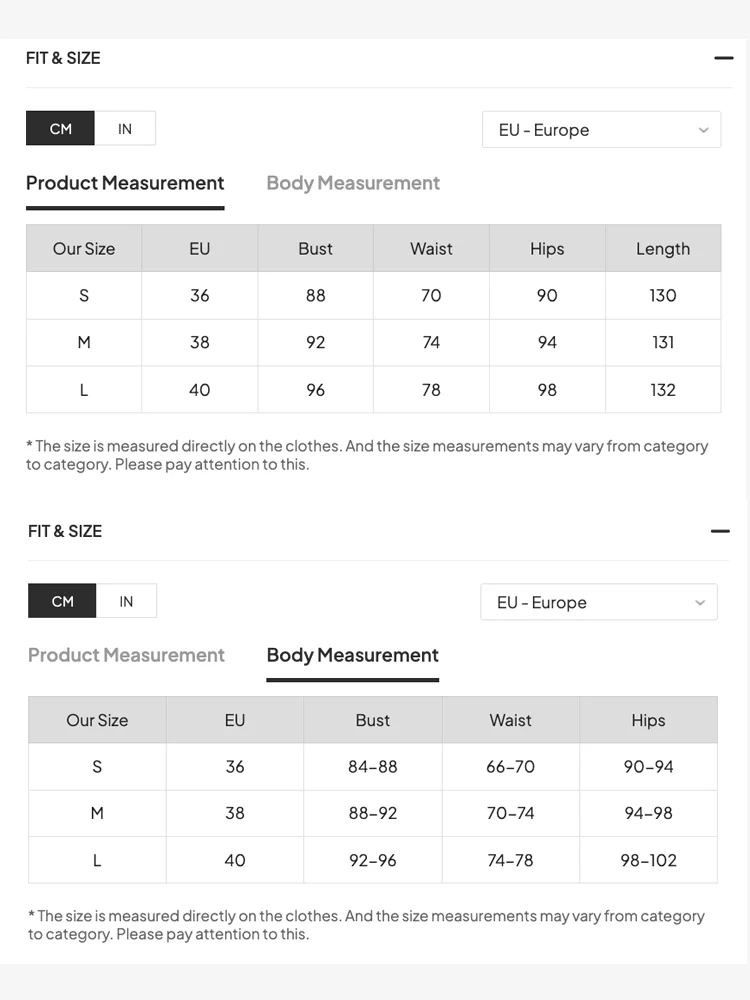Switch to IN units above the product measurement table
This screenshot has height=1000, width=750.
point(125,129)
